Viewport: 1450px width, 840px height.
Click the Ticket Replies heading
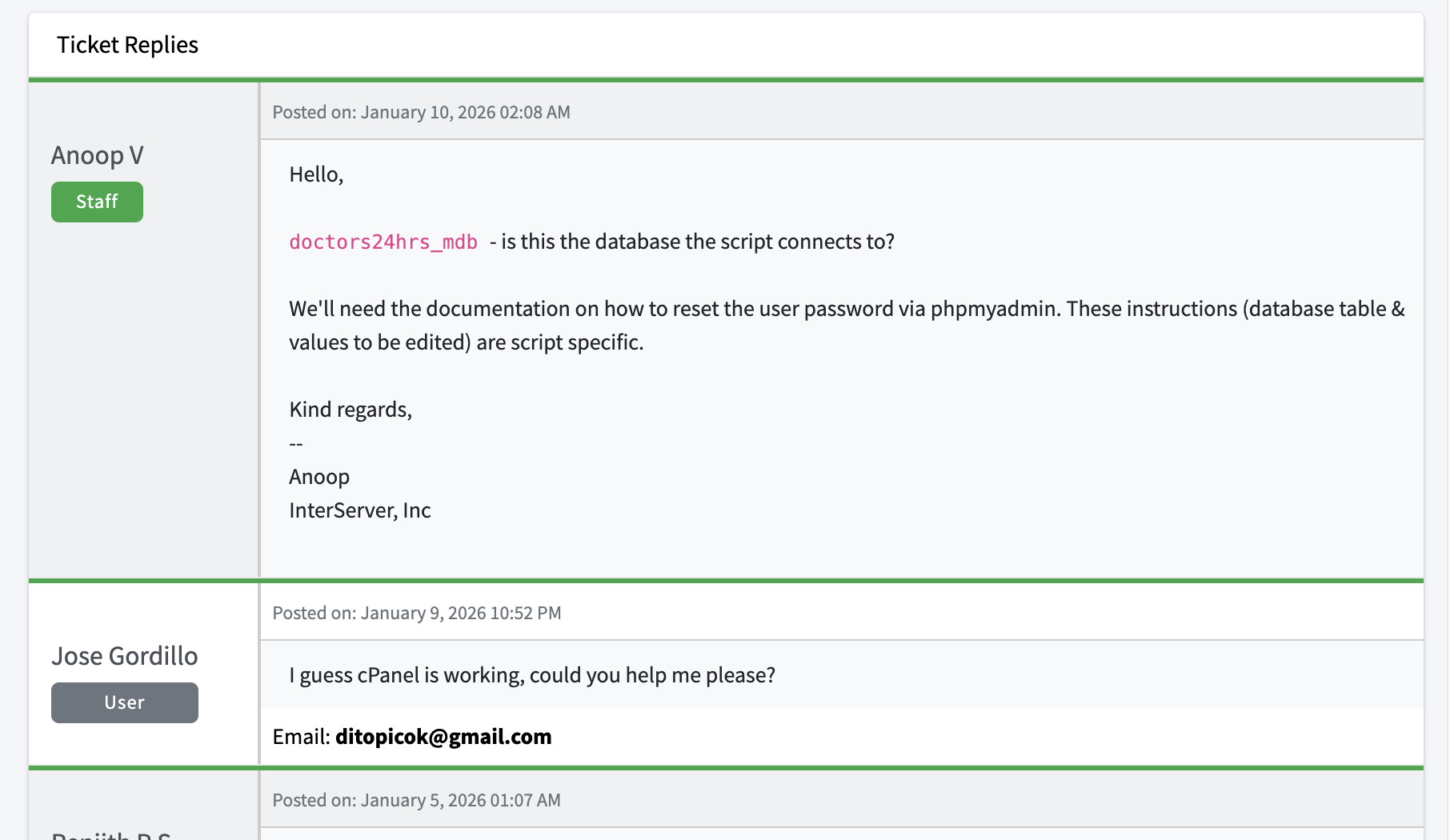127,45
